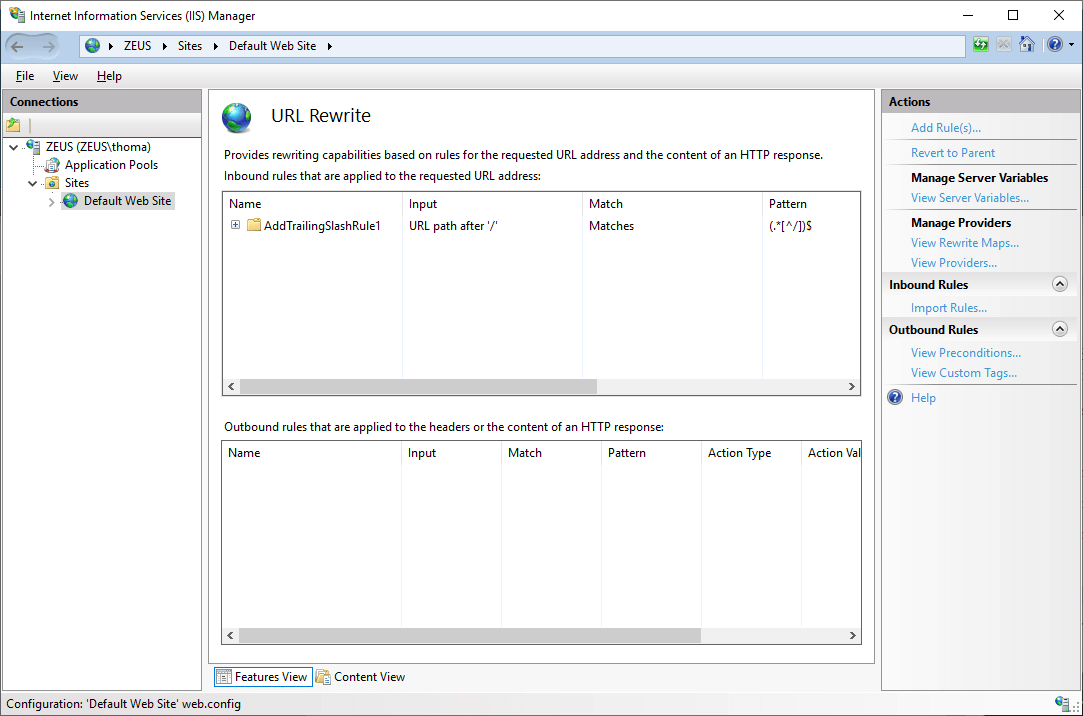Switch to Content View tab

360,677
